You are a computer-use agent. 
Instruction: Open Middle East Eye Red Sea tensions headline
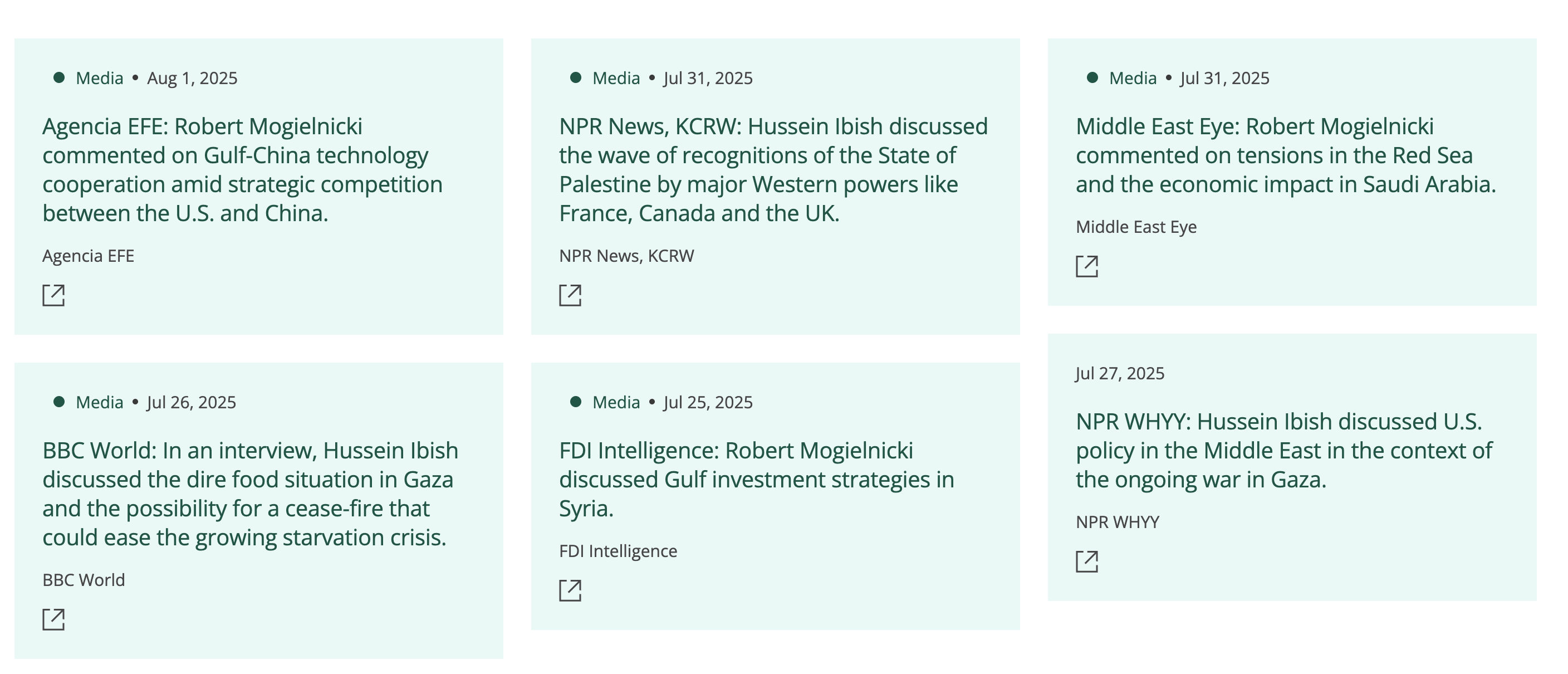[1286, 155]
